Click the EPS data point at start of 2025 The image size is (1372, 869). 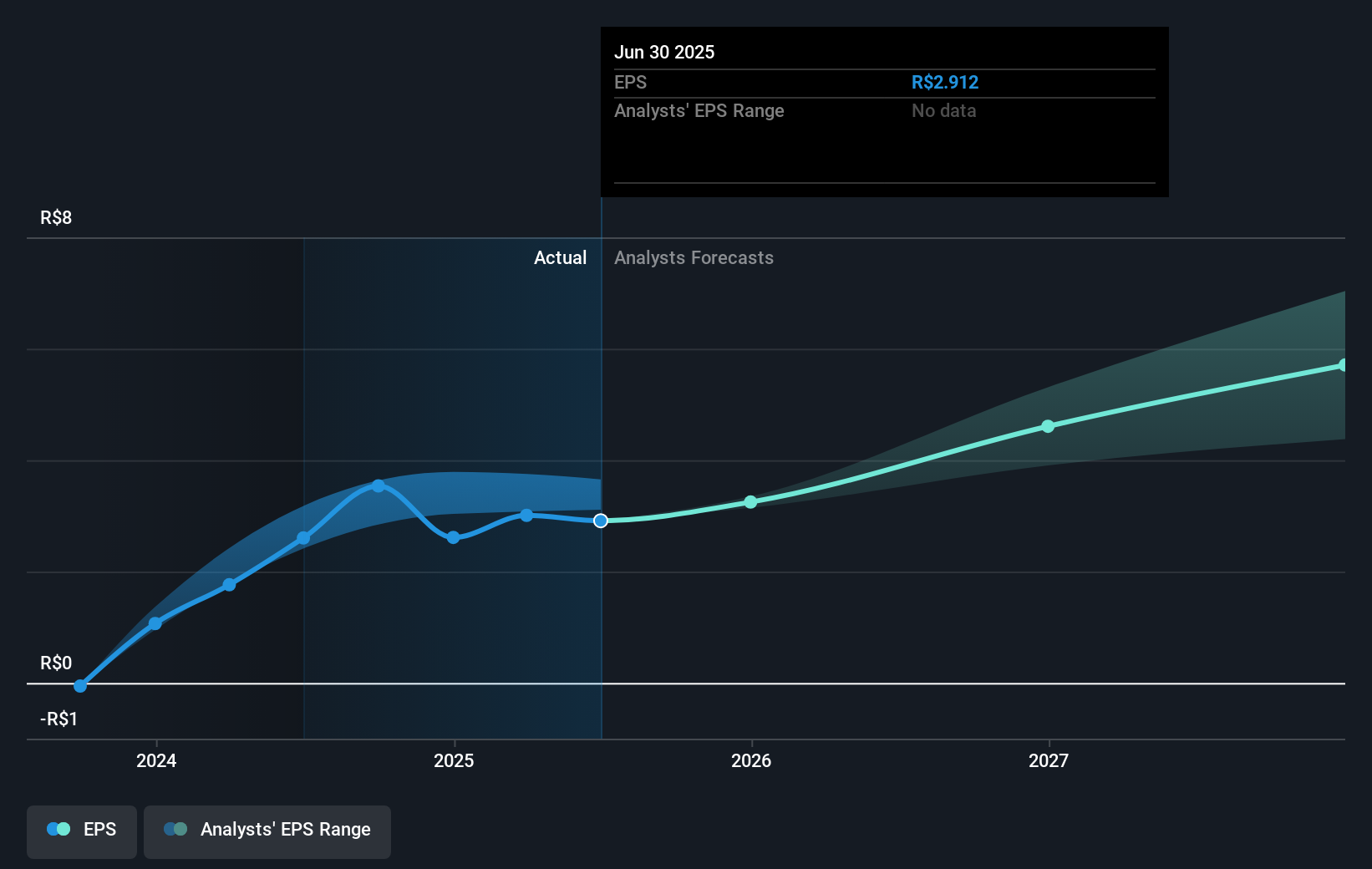[453, 537]
